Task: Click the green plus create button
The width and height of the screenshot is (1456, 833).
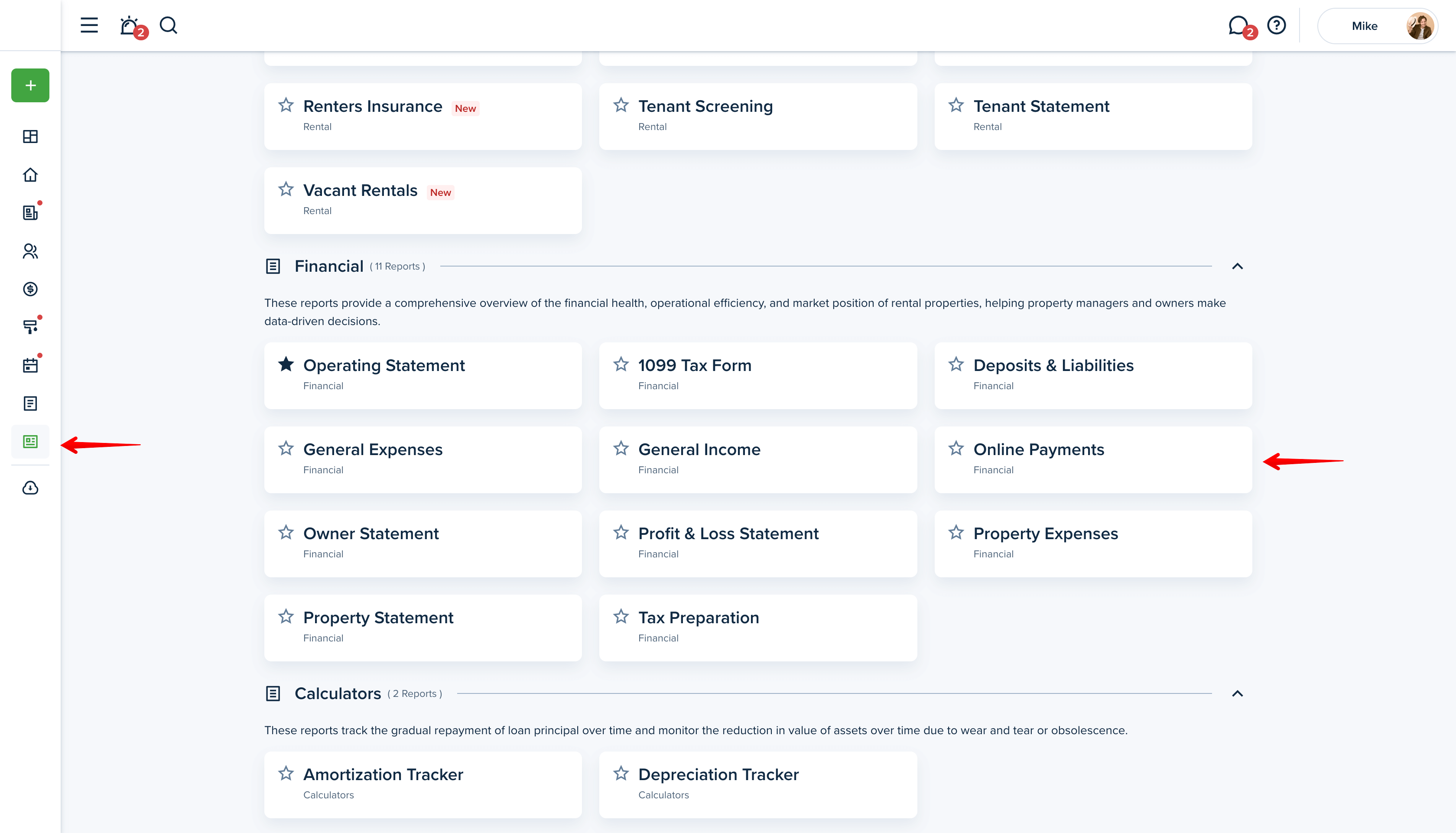Action: pyautogui.click(x=30, y=85)
